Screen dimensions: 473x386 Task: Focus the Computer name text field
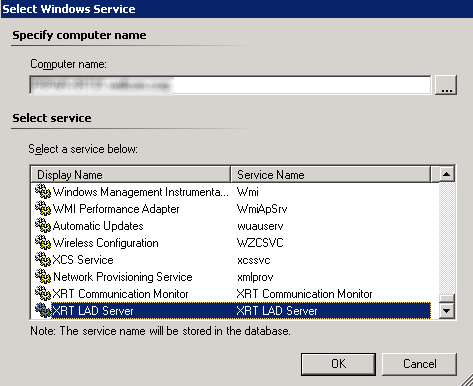click(230, 85)
